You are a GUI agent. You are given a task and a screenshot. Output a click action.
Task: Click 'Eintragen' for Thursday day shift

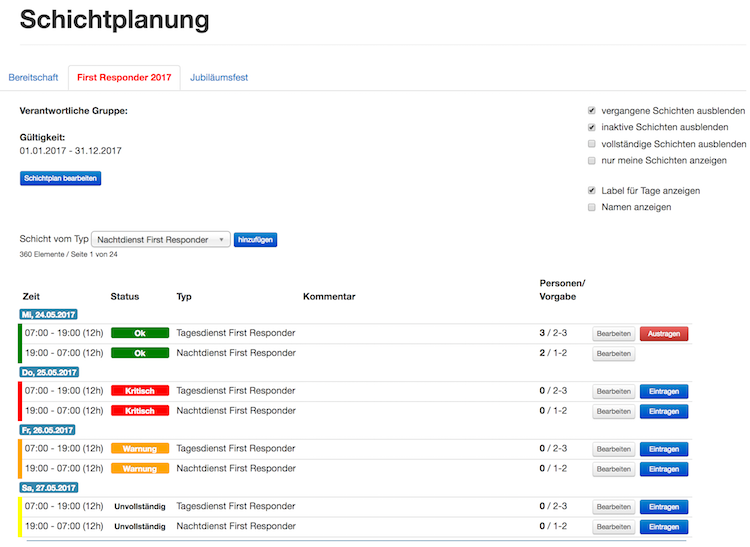[664, 391]
